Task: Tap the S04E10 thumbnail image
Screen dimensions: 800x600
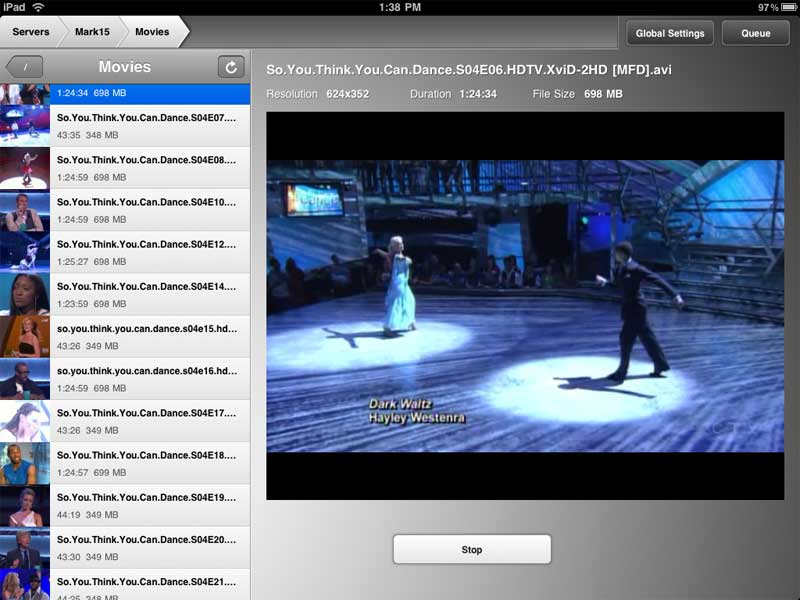Action: (25, 211)
